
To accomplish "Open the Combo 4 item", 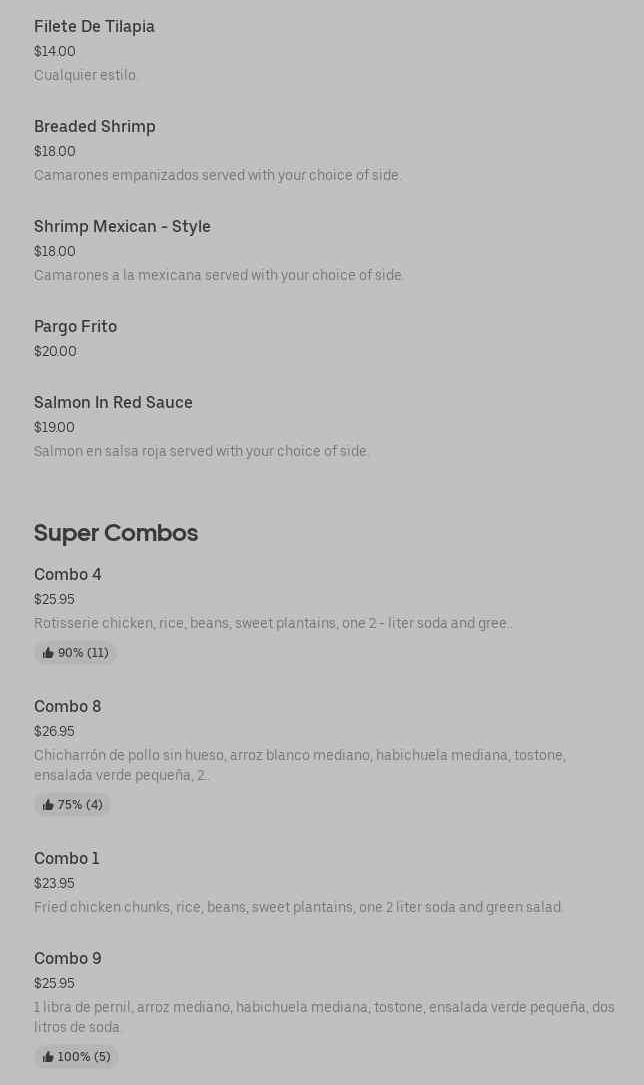I will tap(67, 574).
